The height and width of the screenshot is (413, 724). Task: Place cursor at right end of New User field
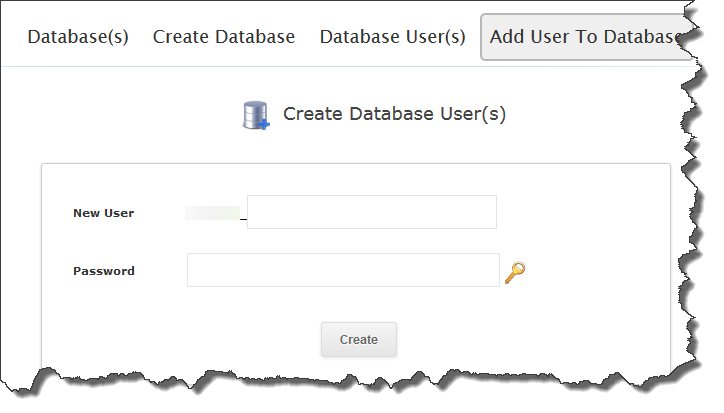point(488,212)
